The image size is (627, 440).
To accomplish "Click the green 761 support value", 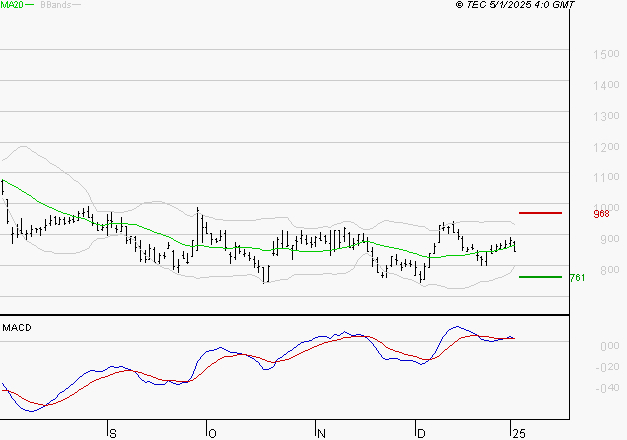I will tap(577, 278).
